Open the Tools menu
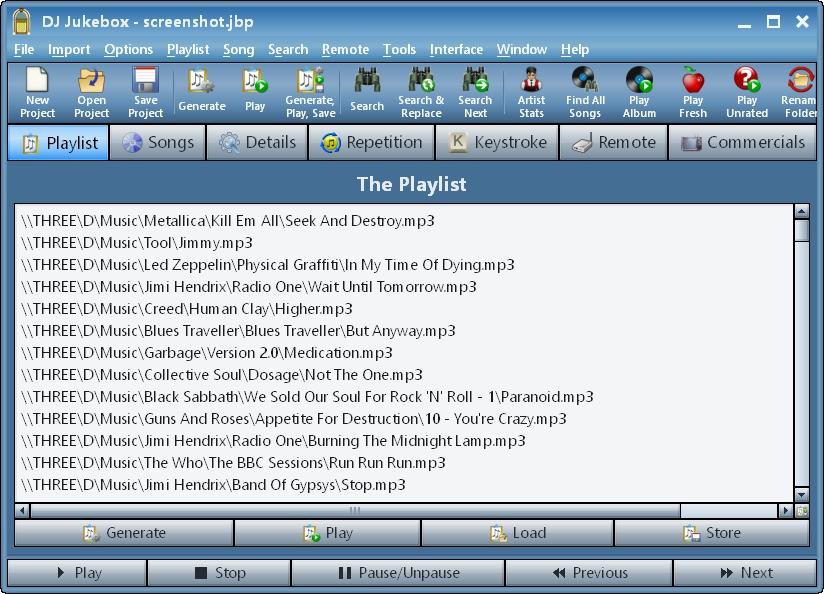Image resolution: width=824 pixels, height=594 pixels. (399, 49)
